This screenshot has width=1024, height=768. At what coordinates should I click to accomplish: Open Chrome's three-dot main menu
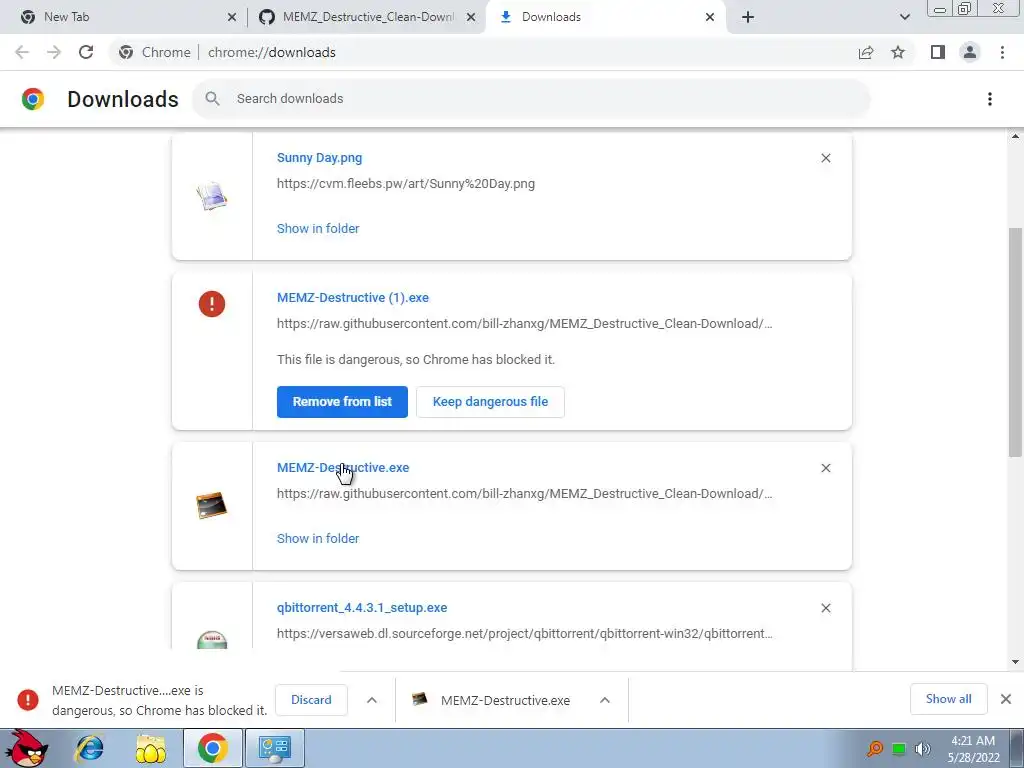(x=1002, y=52)
